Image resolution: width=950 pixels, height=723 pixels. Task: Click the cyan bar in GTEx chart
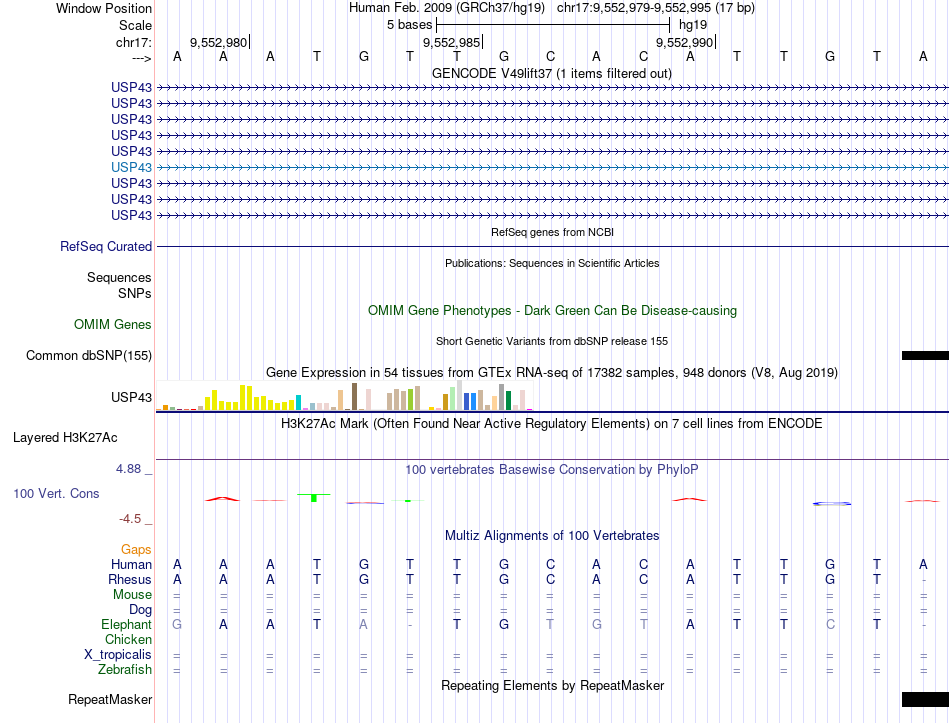tap(298, 403)
